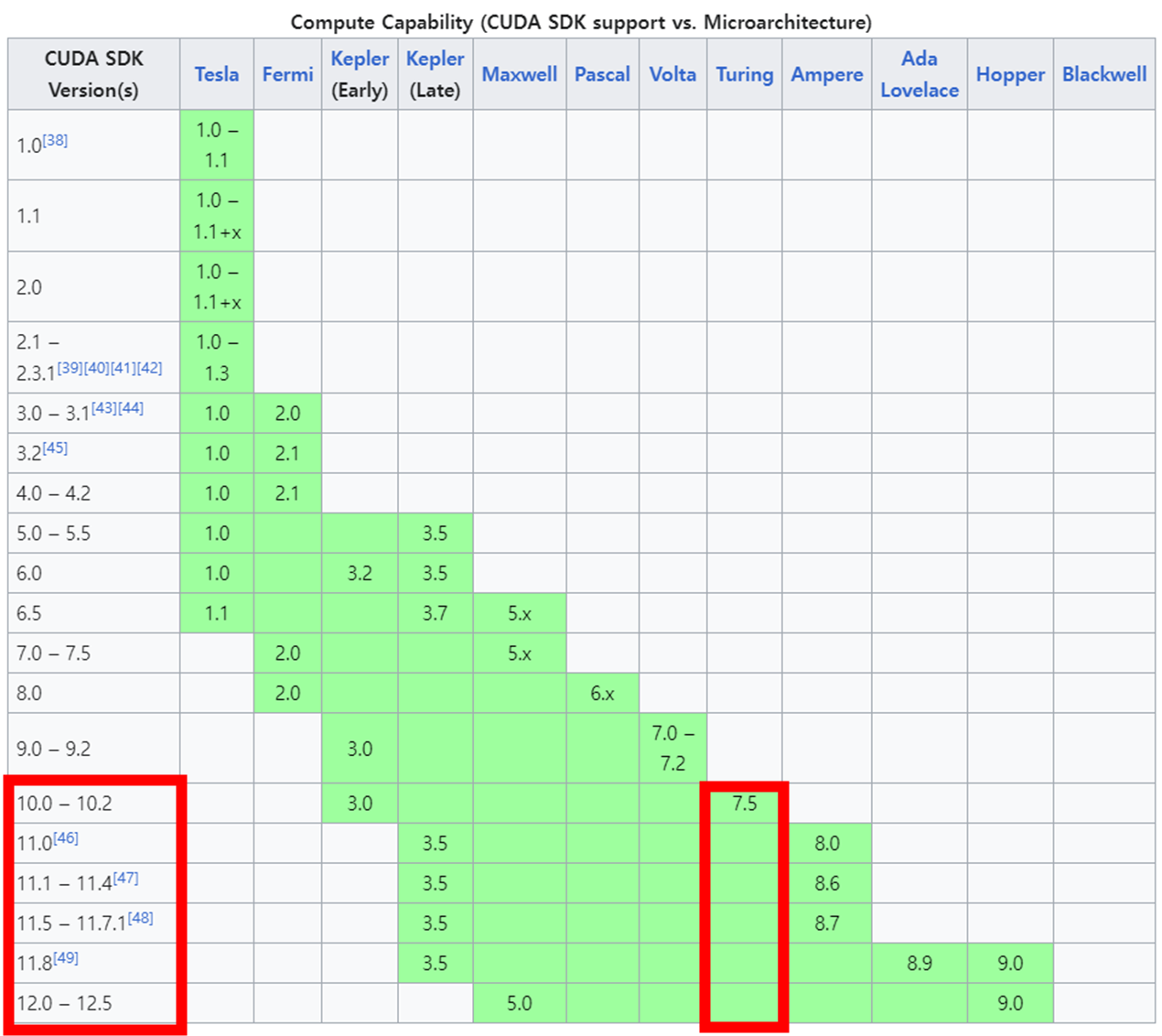Click the Kepler (Late) header link
Image resolution: width=1162 pixels, height=1036 pixels.
[435, 59]
